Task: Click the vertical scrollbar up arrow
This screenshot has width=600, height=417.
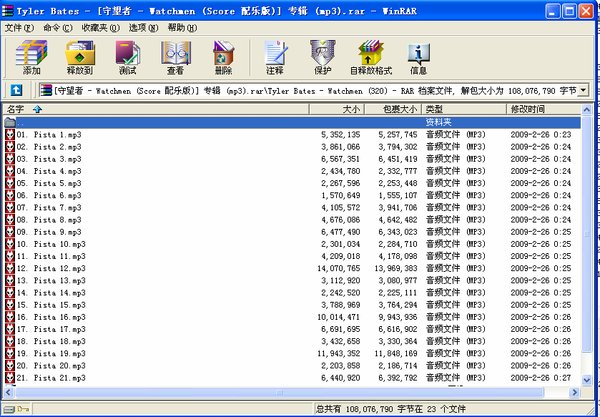Action: coord(587,110)
